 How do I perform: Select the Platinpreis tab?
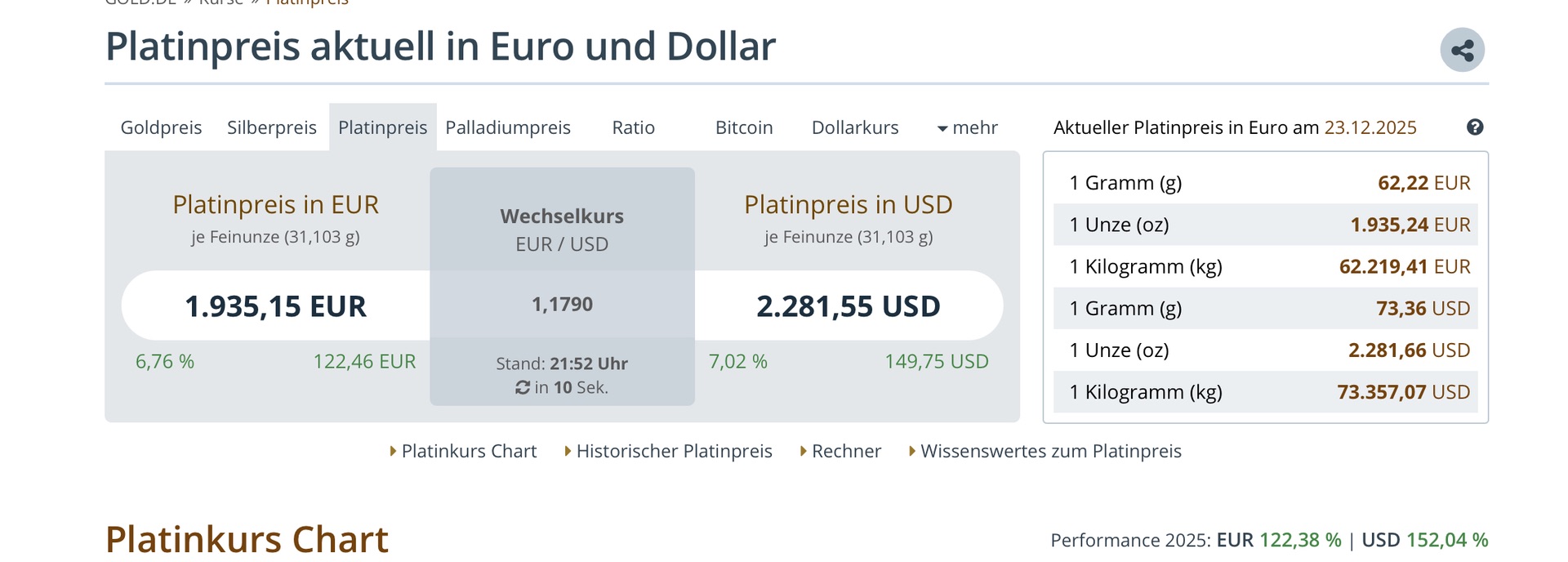[382, 127]
